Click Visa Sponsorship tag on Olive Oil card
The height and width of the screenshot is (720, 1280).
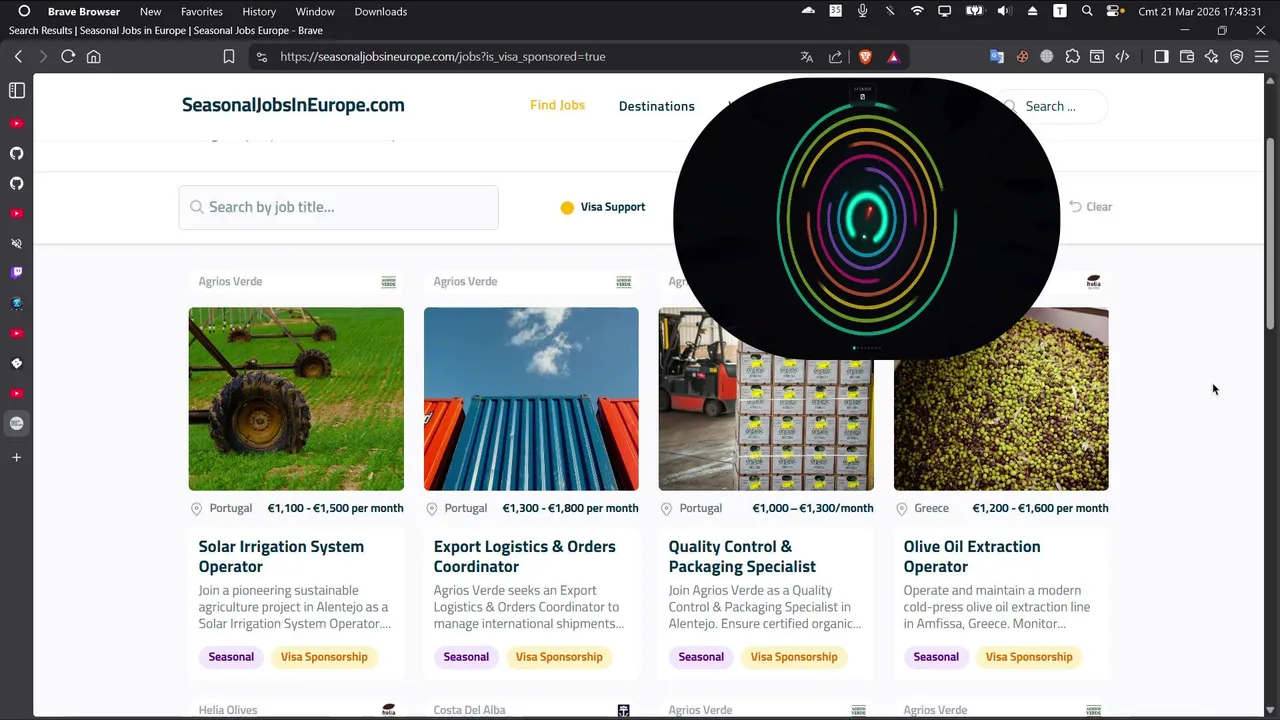(1028, 657)
